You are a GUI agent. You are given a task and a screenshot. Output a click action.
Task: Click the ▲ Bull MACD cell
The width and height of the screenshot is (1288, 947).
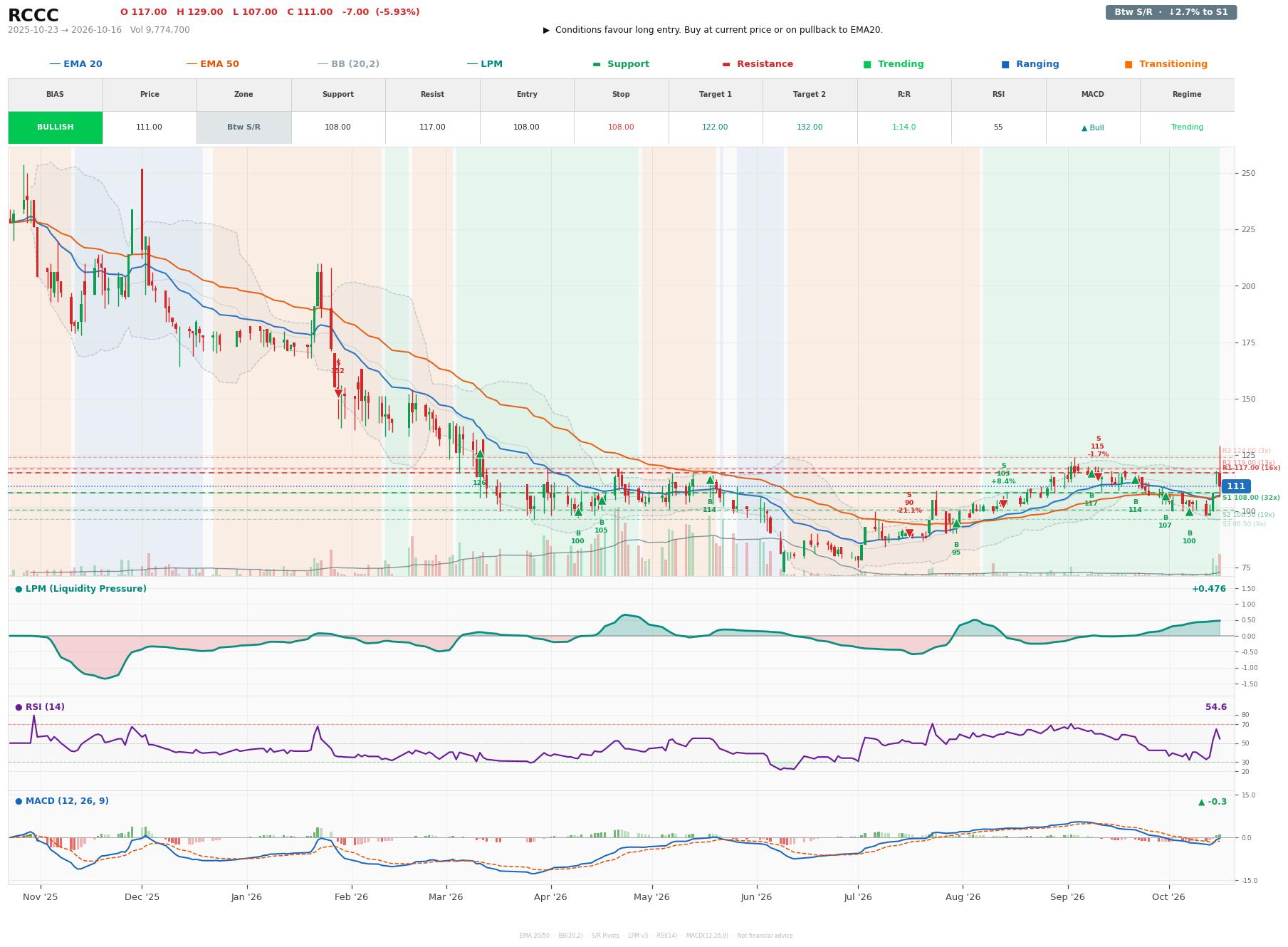(x=1092, y=127)
